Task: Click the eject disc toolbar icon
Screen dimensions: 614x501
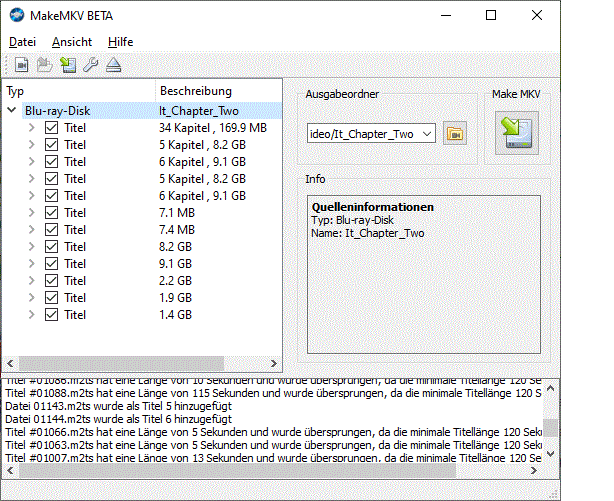Action: (x=113, y=66)
